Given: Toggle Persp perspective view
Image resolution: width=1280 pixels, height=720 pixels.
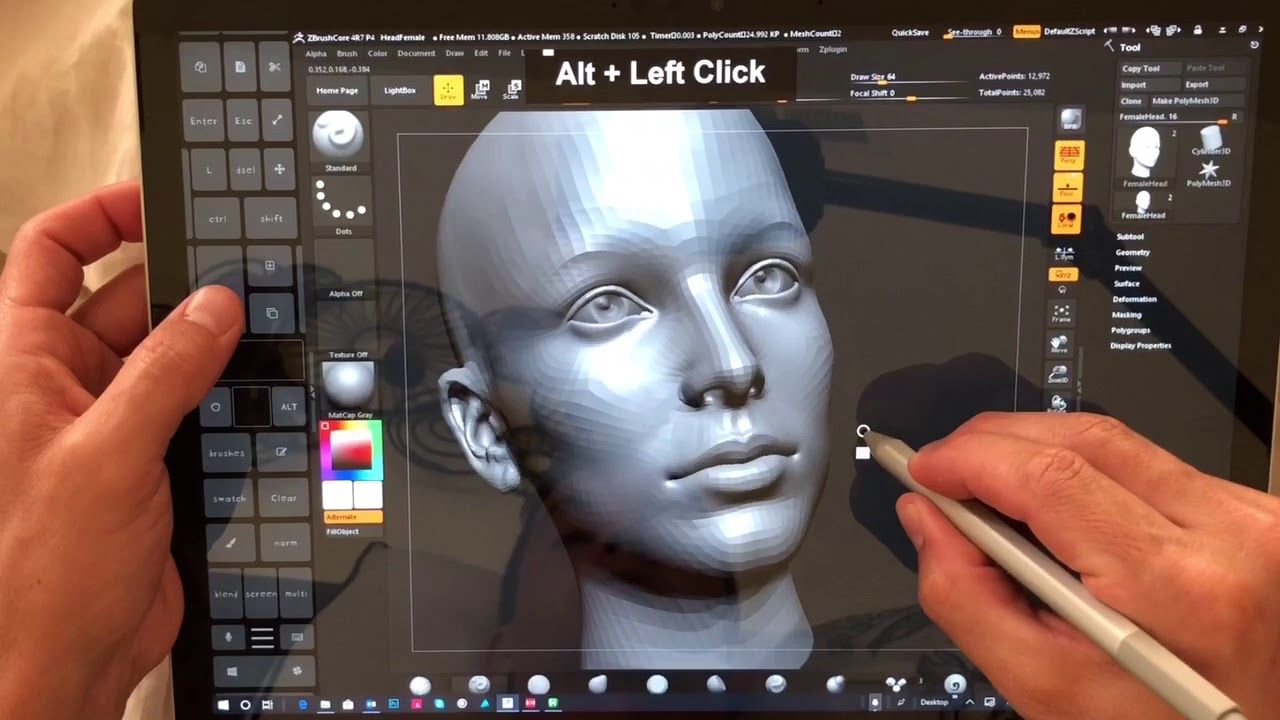Looking at the screenshot, I should point(1069,154).
